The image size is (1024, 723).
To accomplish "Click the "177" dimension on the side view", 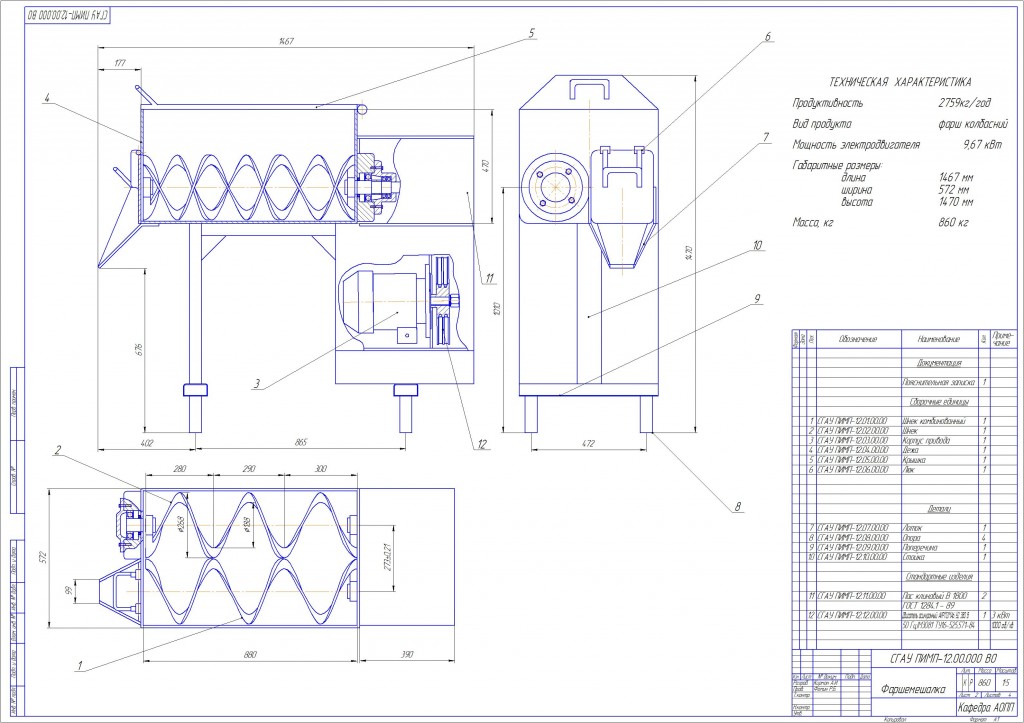I will pos(120,63).
